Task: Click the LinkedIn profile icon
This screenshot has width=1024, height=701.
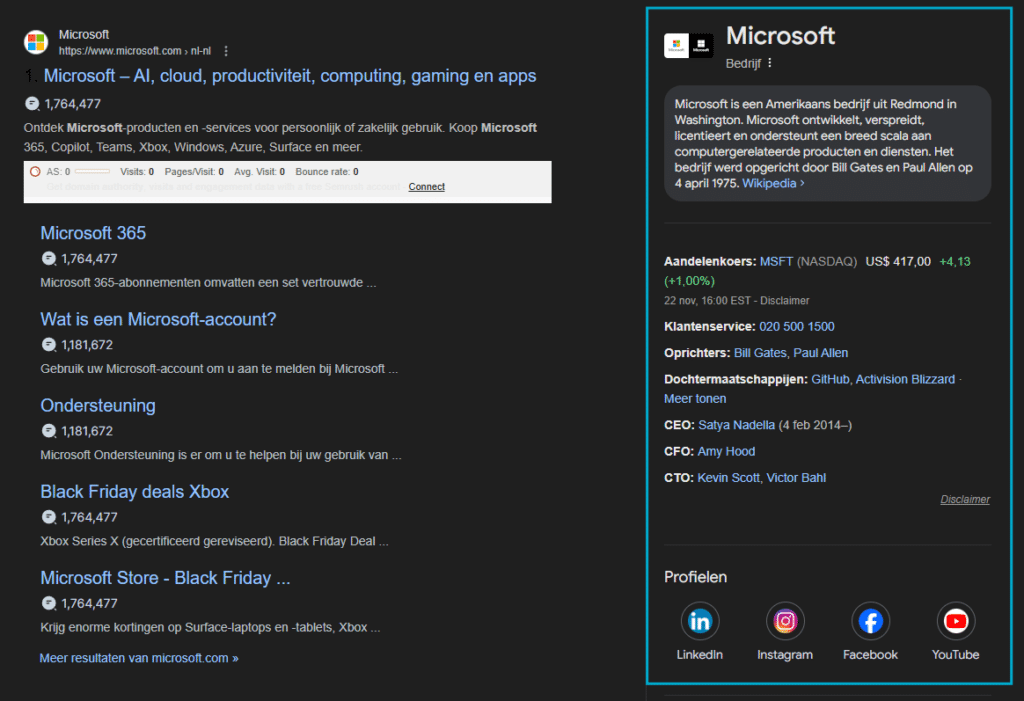Action: [700, 621]
